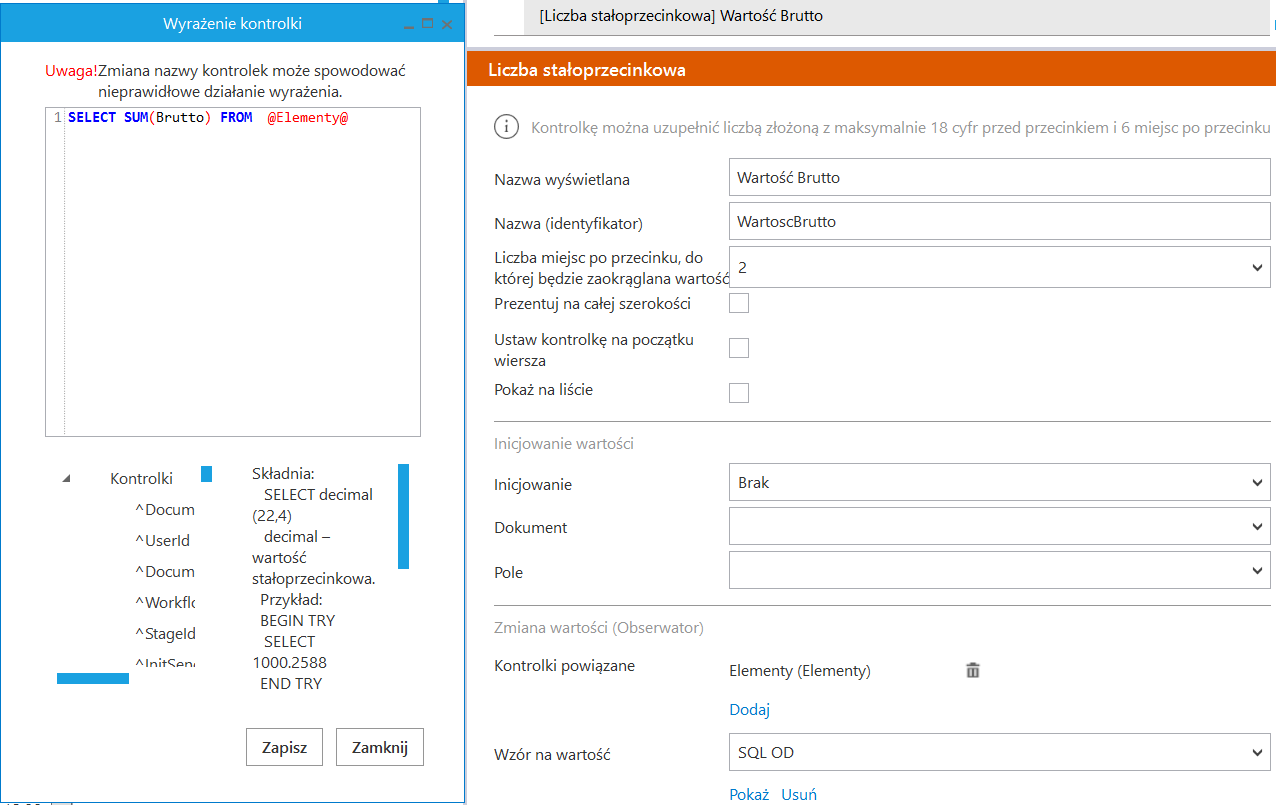This screenshot has height=805, width=1276.
Task: Delete the linked Elementy control with trash icon
Action: pyautogui.click(x=973, y=671)
